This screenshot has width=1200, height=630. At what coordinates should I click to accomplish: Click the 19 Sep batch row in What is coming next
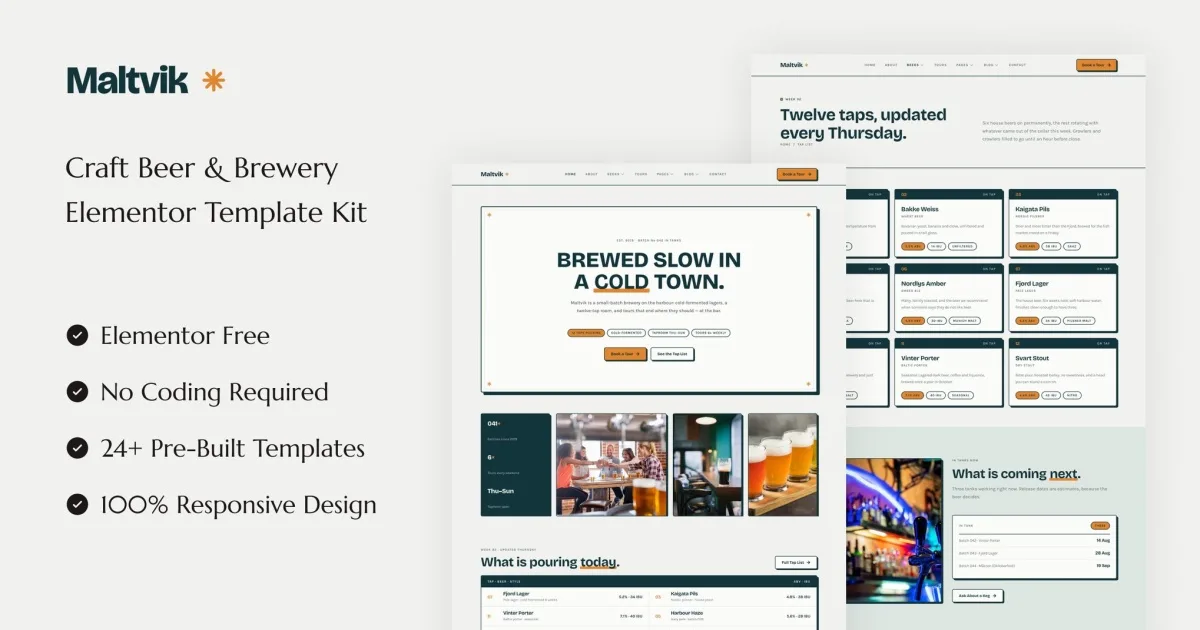1034,566
